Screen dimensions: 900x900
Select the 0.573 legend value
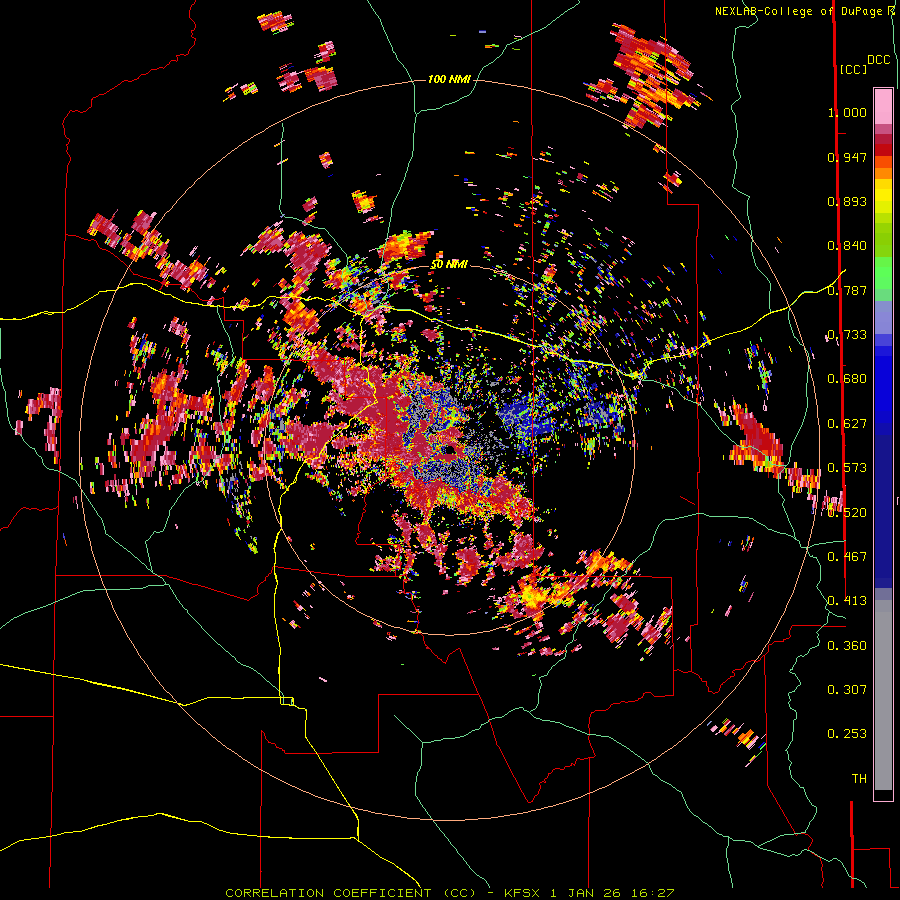[x=847, y=468]
